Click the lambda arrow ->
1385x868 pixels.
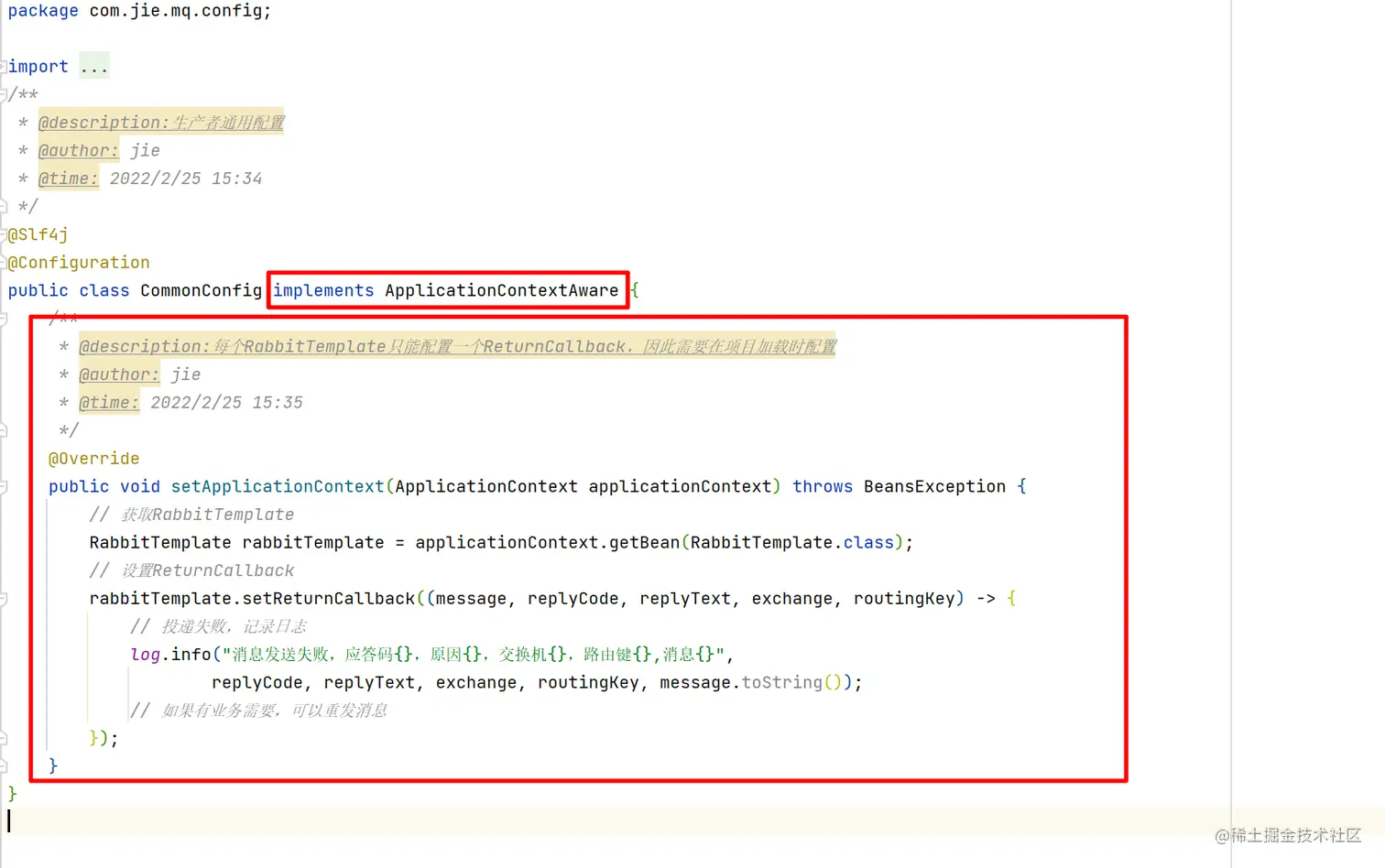pyautogui.click(x=986, y=599)
